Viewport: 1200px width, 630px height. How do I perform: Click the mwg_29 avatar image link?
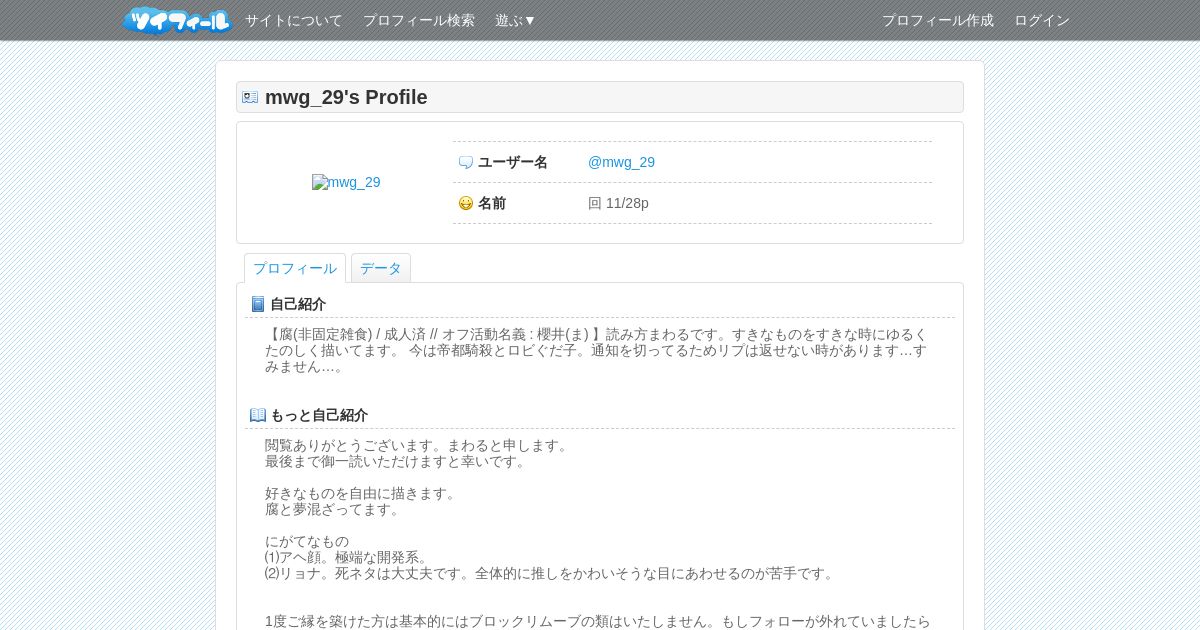point(346,182)
